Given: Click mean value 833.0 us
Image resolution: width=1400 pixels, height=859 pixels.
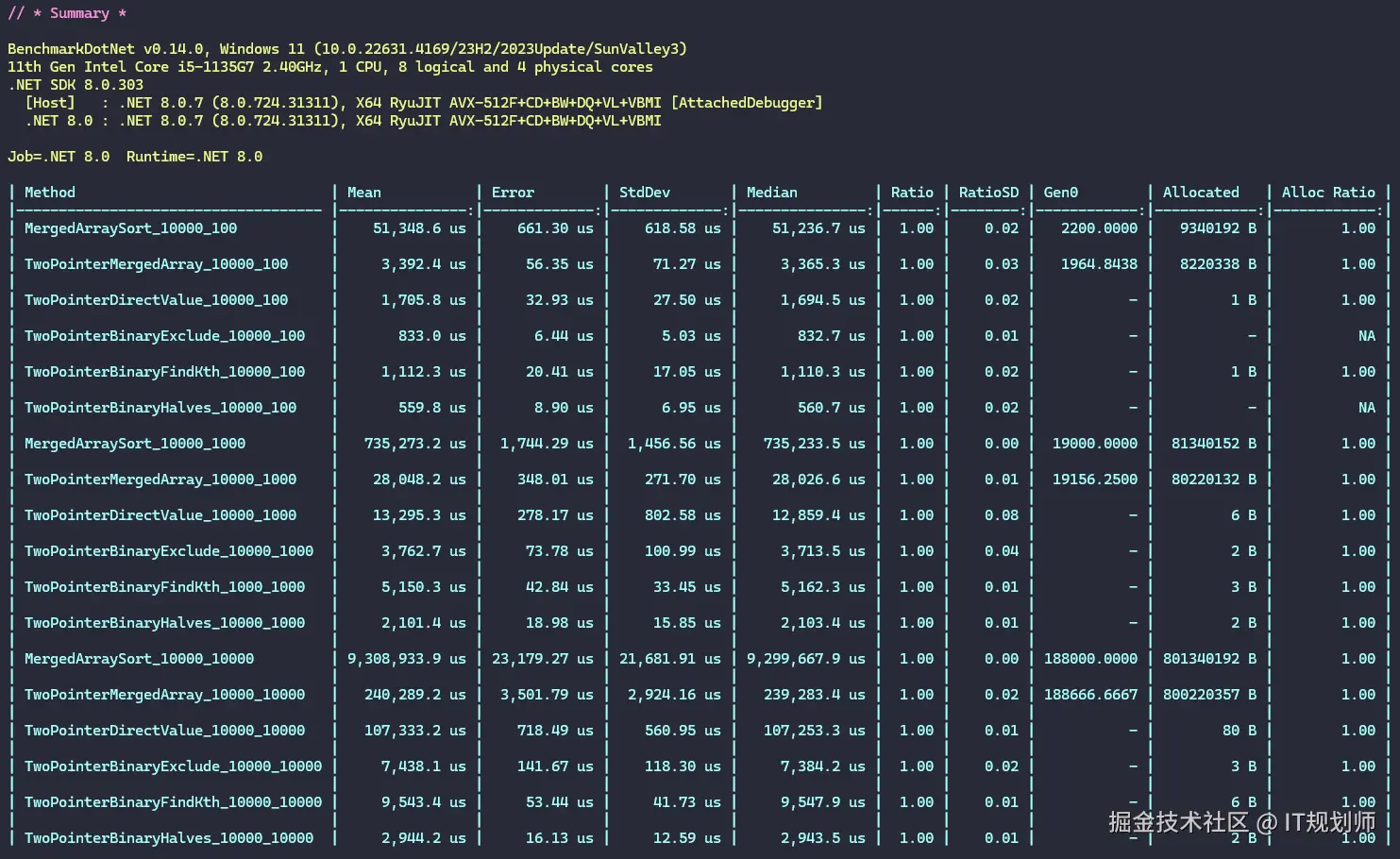Looking at the screenshot, I should [432, 336].
